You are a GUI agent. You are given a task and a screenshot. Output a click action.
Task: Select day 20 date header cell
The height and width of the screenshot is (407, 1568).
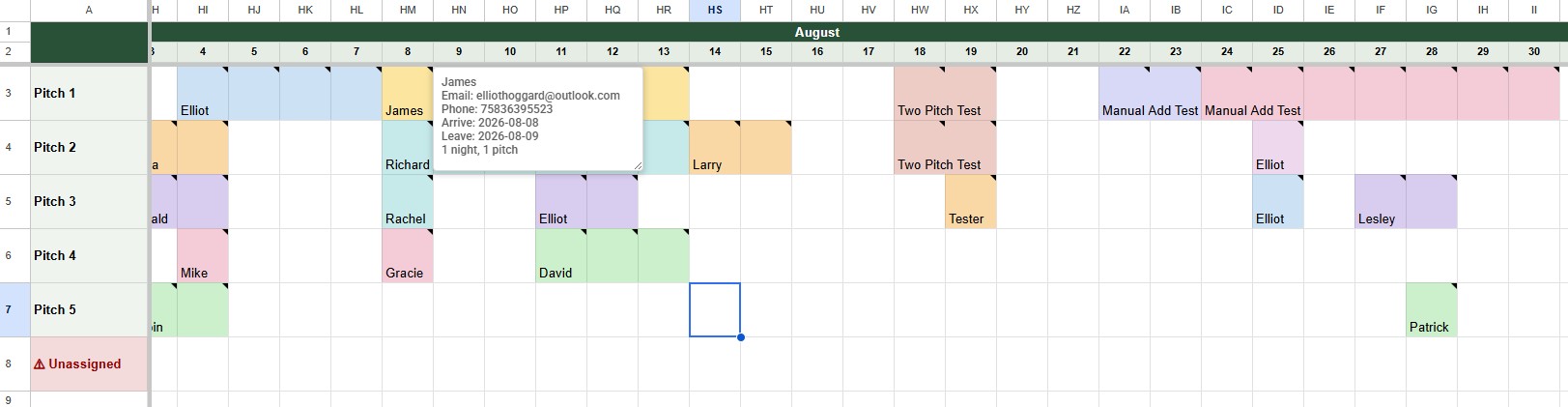point(1022,51)
